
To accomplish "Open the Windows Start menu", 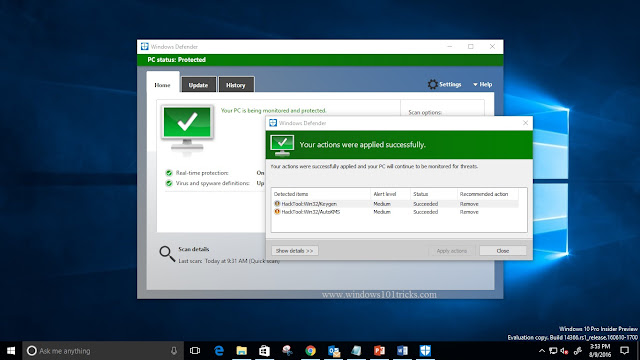I will [11, 351].
